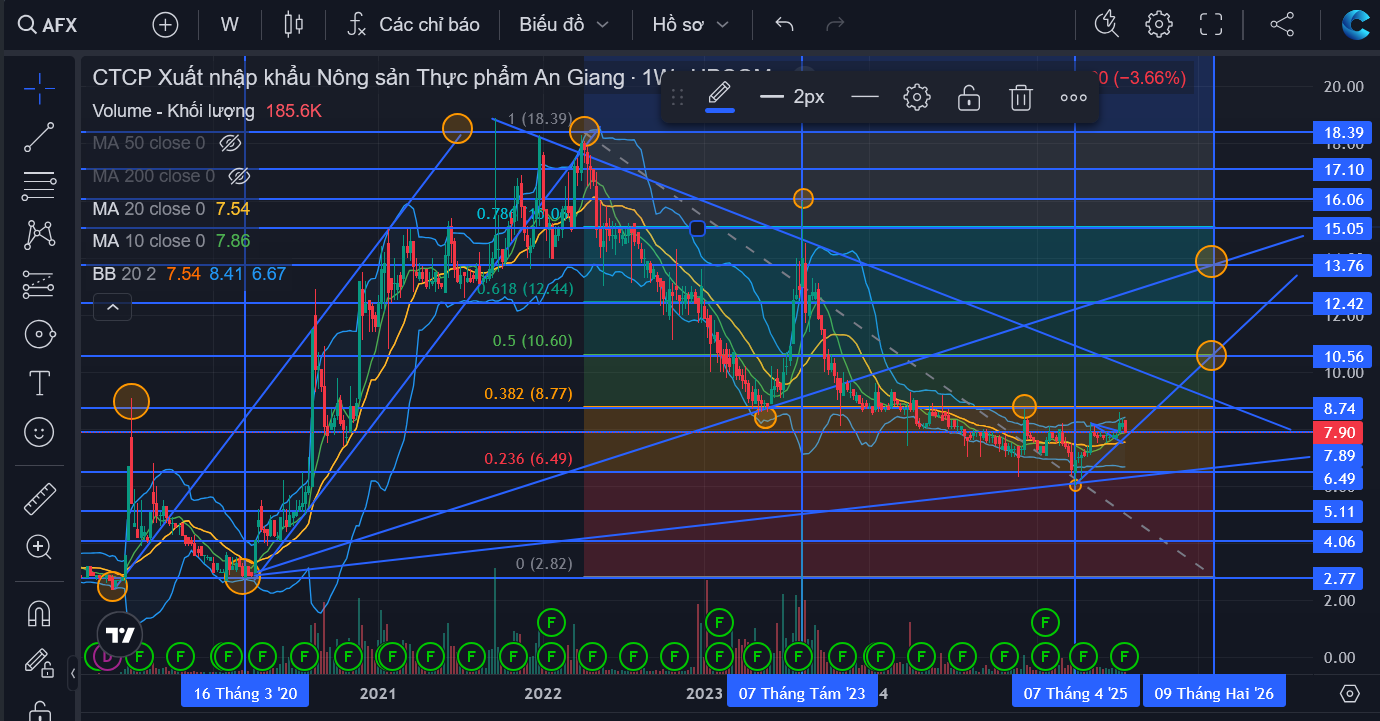The width and height of the screenshot is (1380, 721).
Task: Click the 18.39 price axis label
Action: click(1344, 132)
